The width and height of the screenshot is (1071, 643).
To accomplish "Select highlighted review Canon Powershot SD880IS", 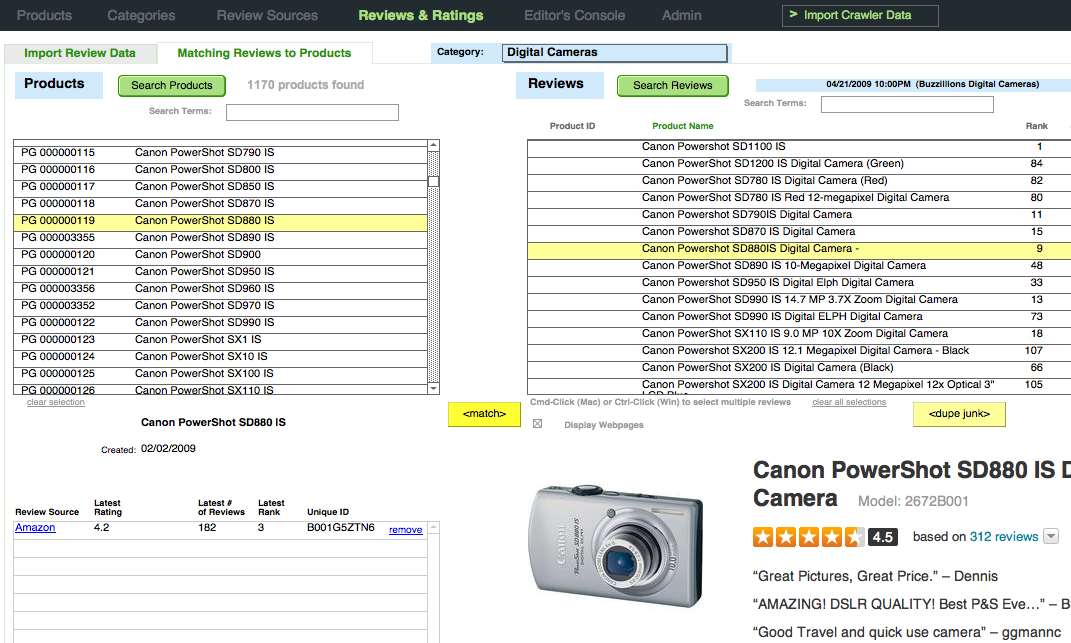I will 799,249.
